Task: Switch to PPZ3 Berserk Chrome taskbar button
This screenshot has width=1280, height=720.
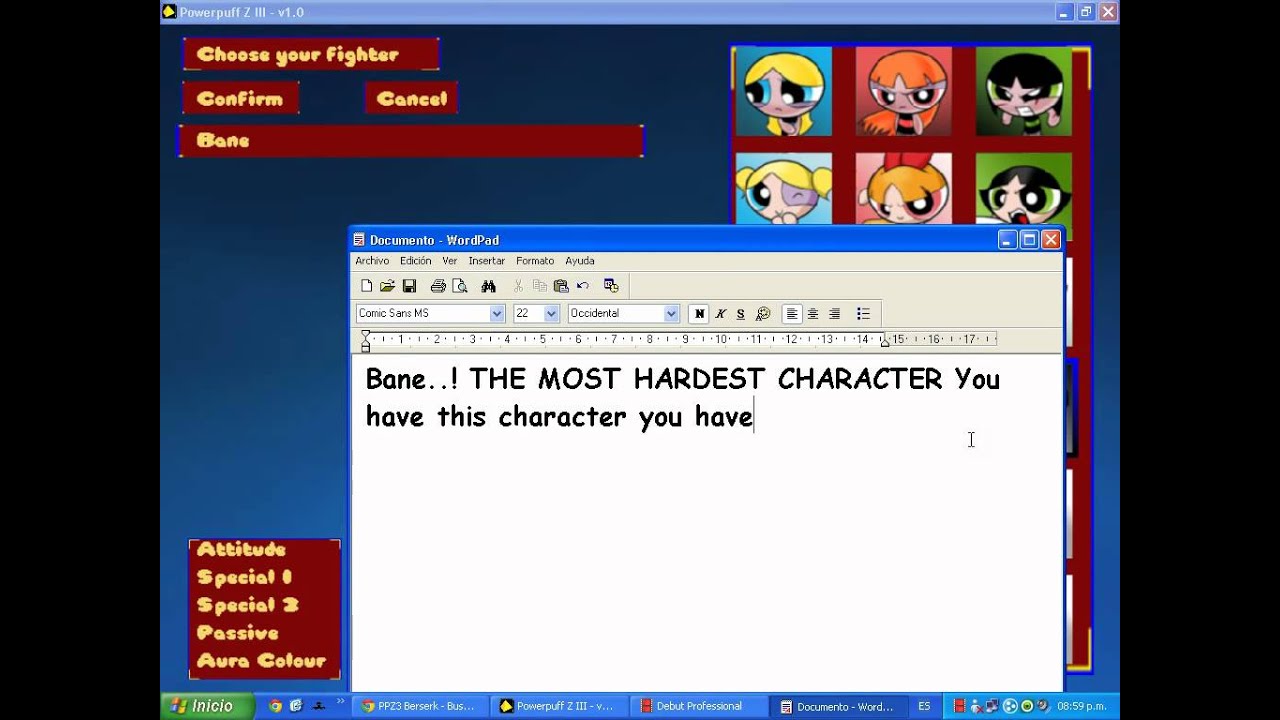Action: pos(418,706)
